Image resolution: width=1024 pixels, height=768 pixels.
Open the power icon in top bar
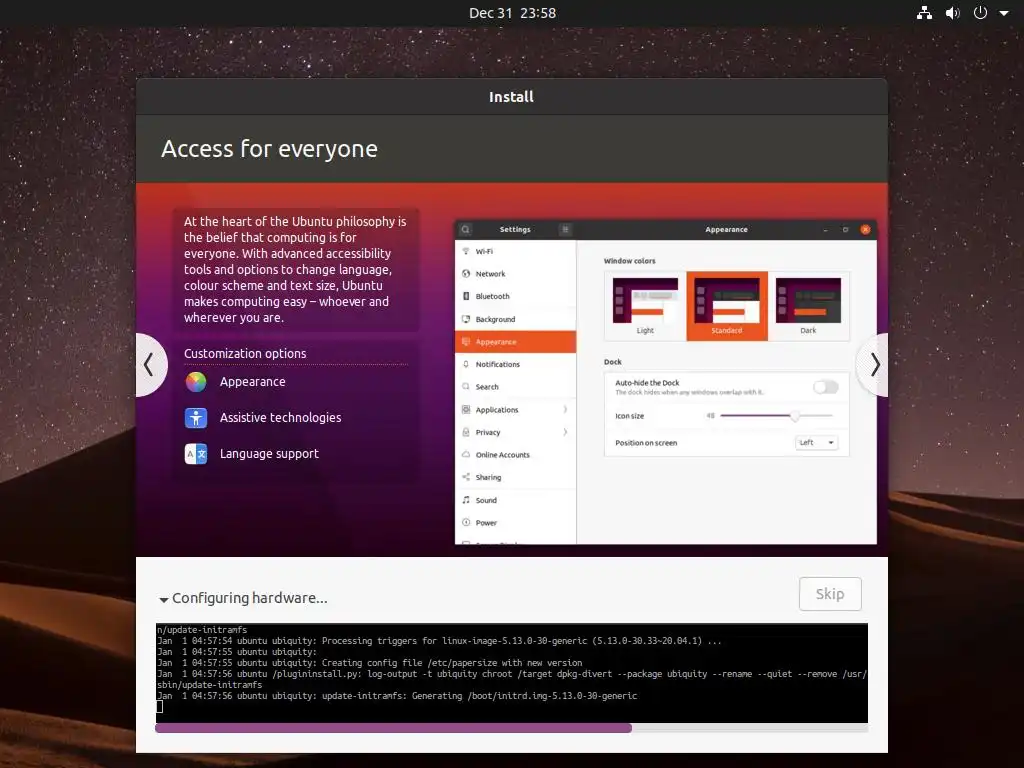coord(980,13)
